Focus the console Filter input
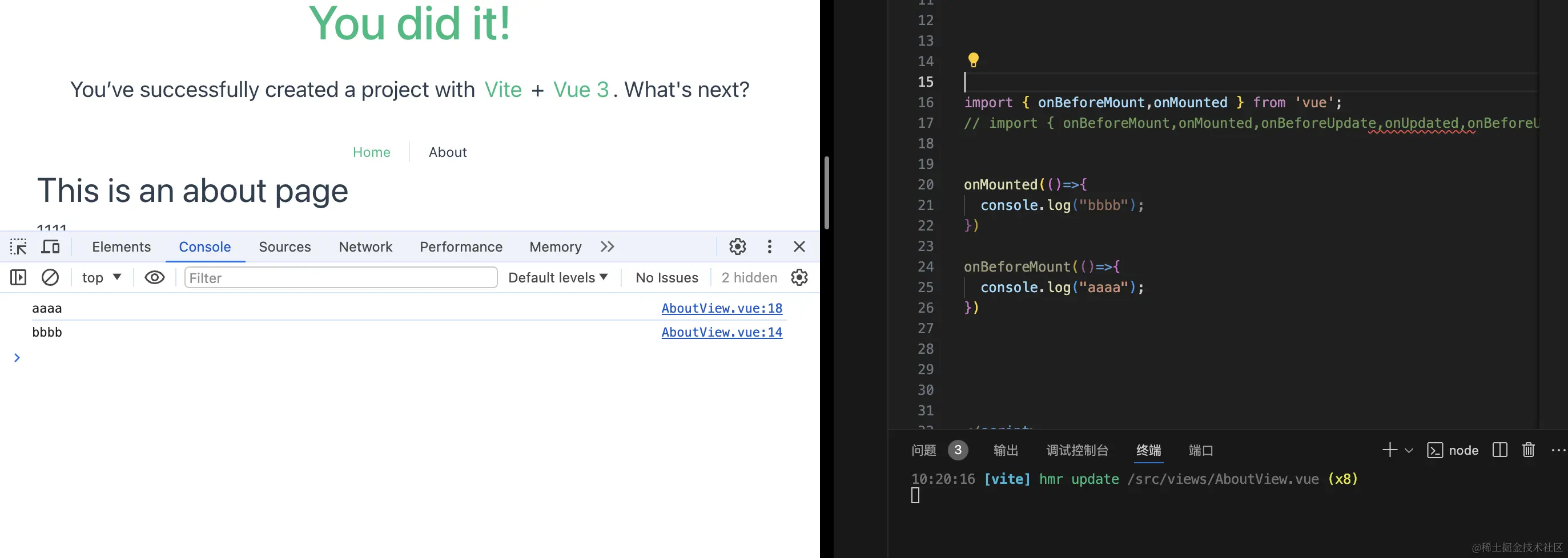Image resolution: width=1568 pixels, height=558 pixels. tap(341, 277)
